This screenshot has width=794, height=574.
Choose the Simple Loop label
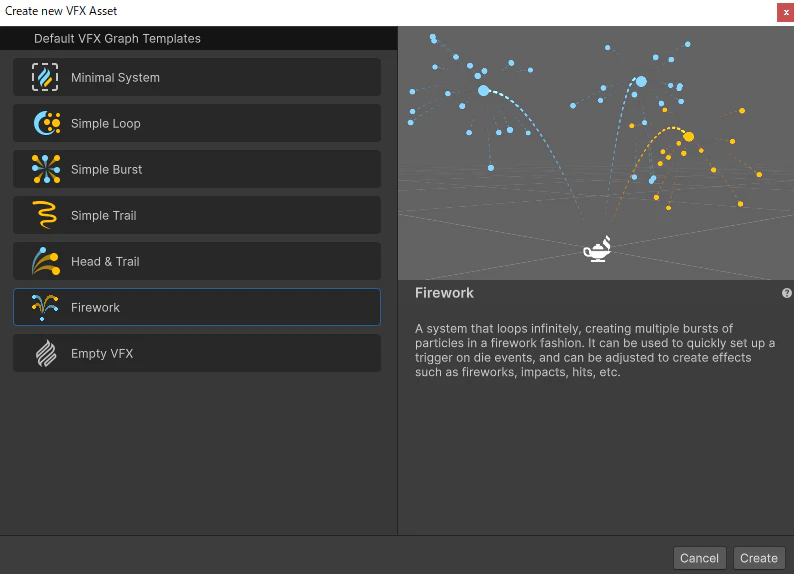[106, 124]
